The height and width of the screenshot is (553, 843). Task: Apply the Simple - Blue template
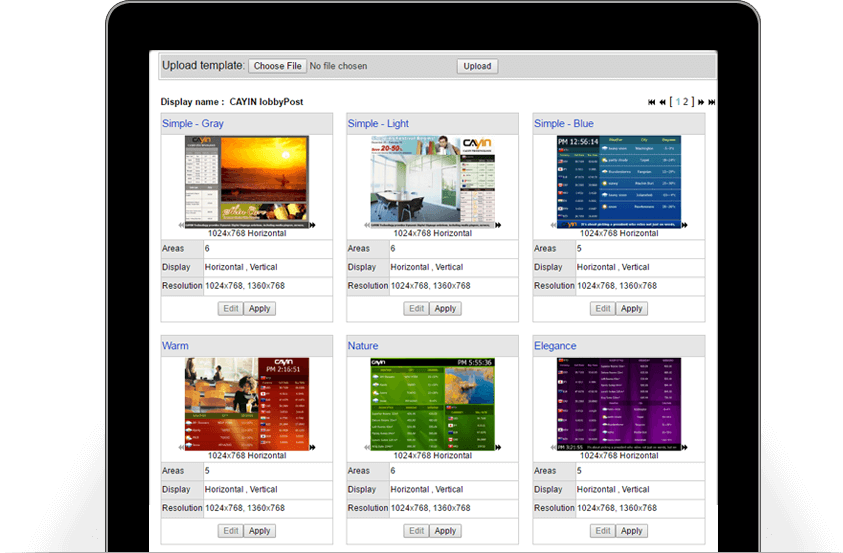click(632, 309)
